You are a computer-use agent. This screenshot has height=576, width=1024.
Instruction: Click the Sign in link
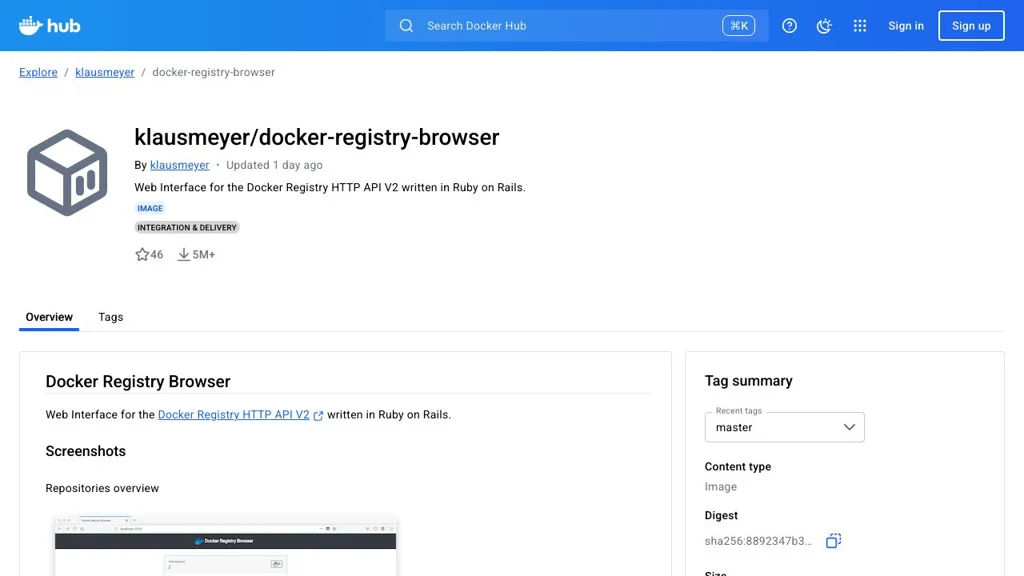click(x=906, y=26)
